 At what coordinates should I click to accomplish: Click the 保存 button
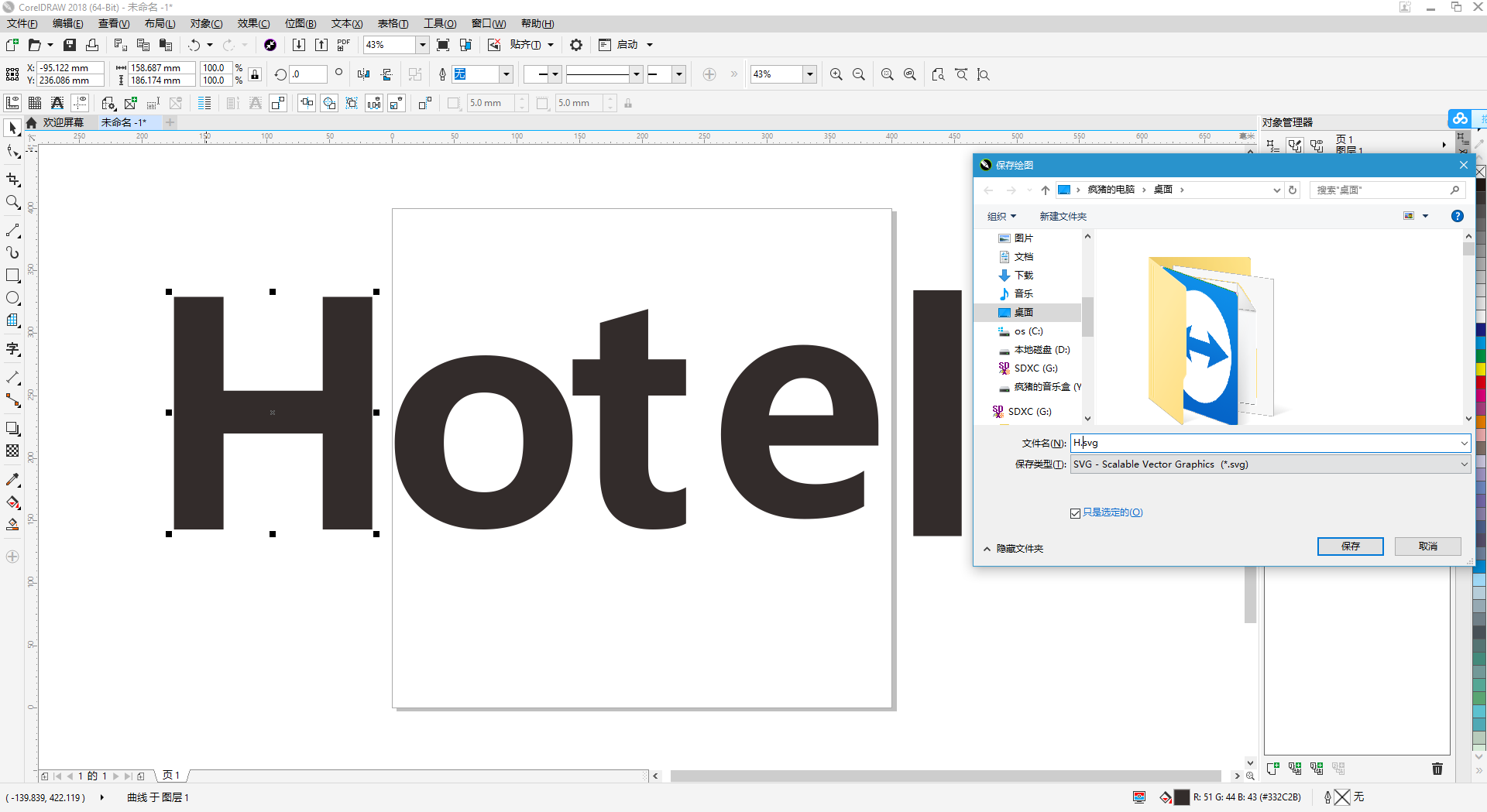pyautogui.click(x=1350, y=546)
